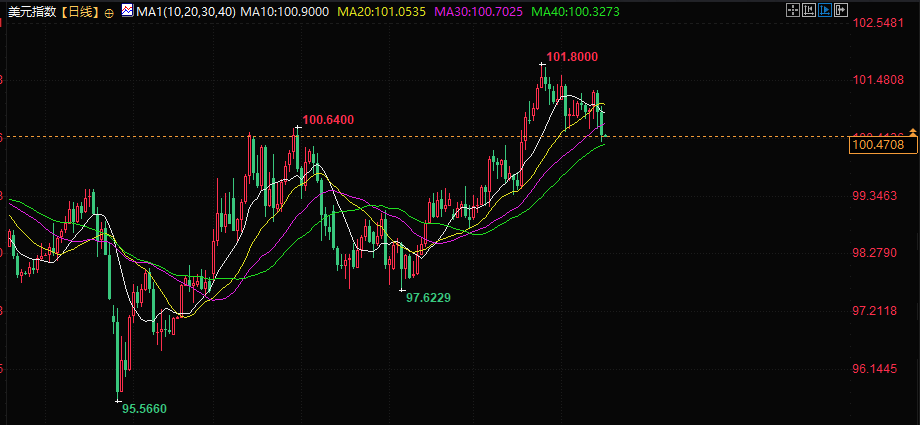Click the crosshair cursor icon
920x425 pixels.
point(793,10)
